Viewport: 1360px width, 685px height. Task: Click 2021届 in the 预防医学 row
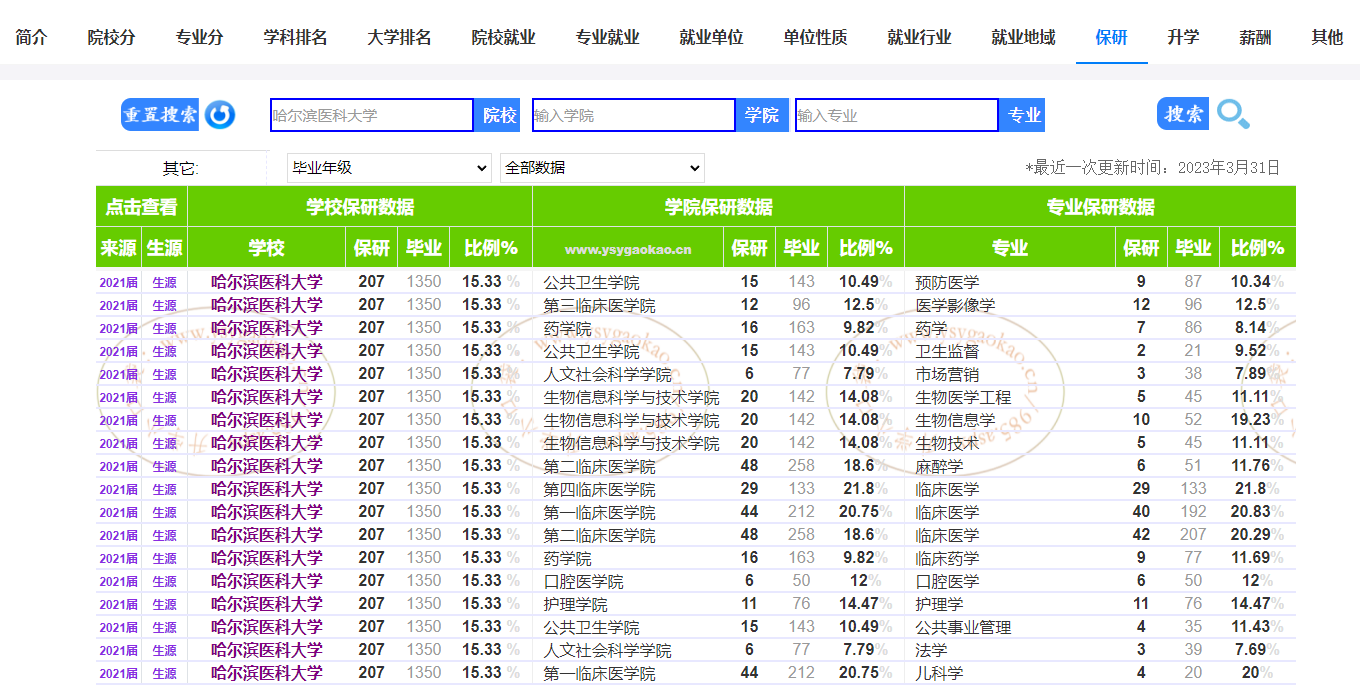point(119,283)
